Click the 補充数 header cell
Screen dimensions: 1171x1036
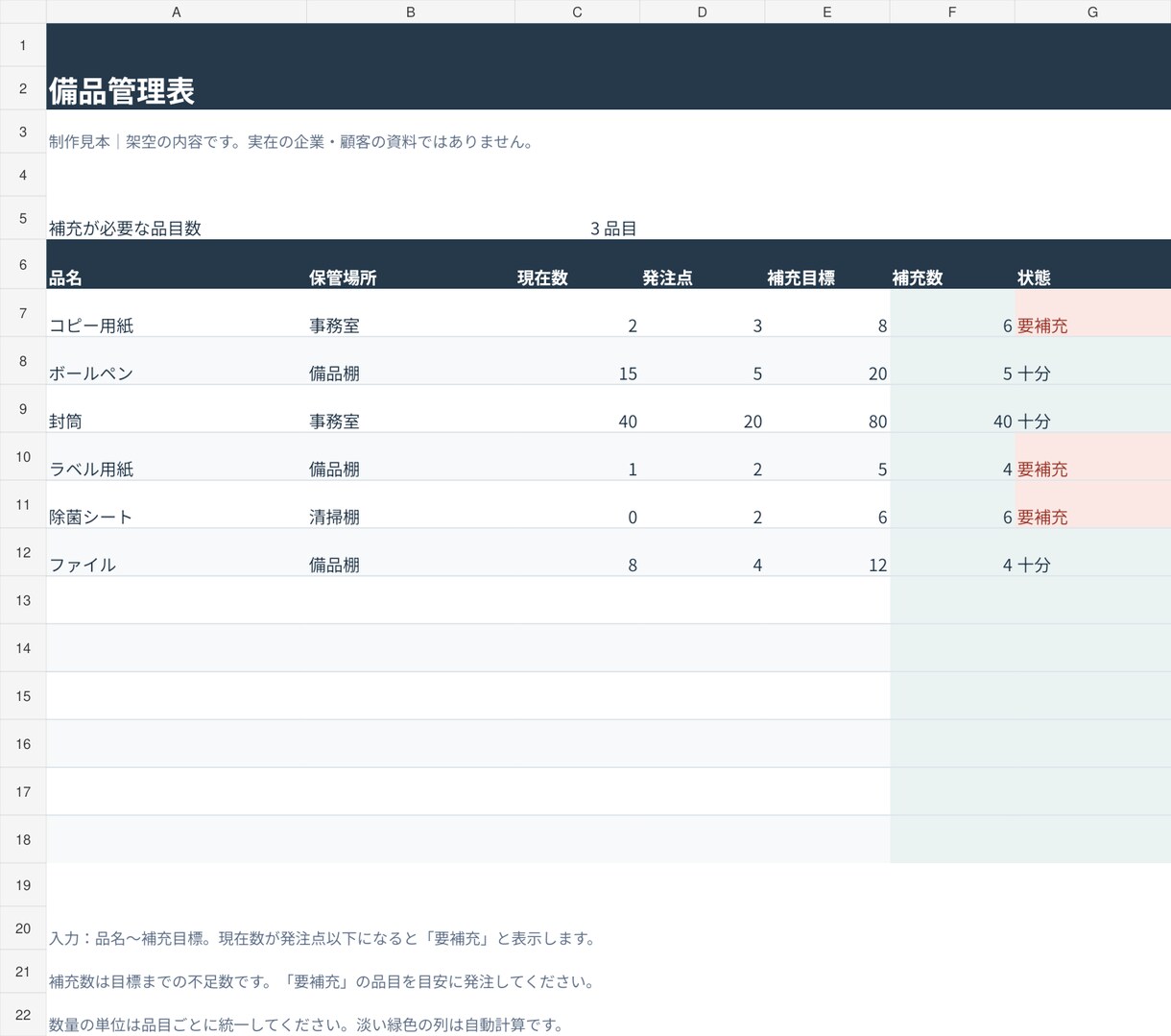click(951, 265)
